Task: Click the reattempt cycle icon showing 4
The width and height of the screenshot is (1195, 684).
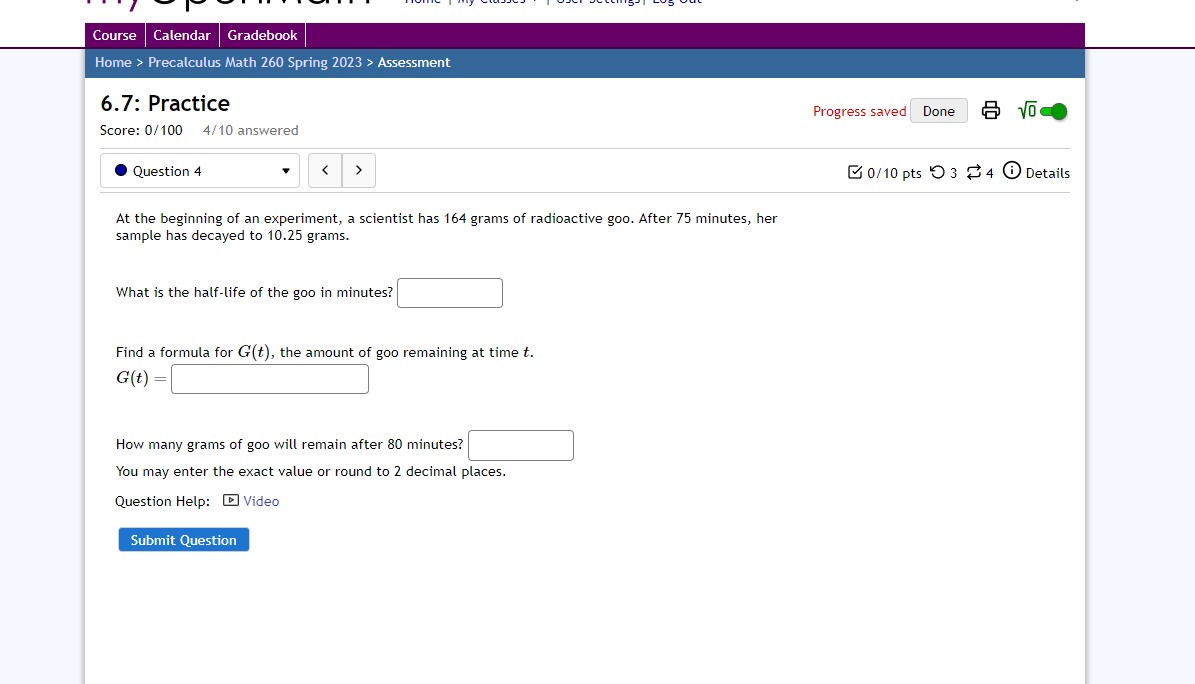Action: (x=975, y=172)
